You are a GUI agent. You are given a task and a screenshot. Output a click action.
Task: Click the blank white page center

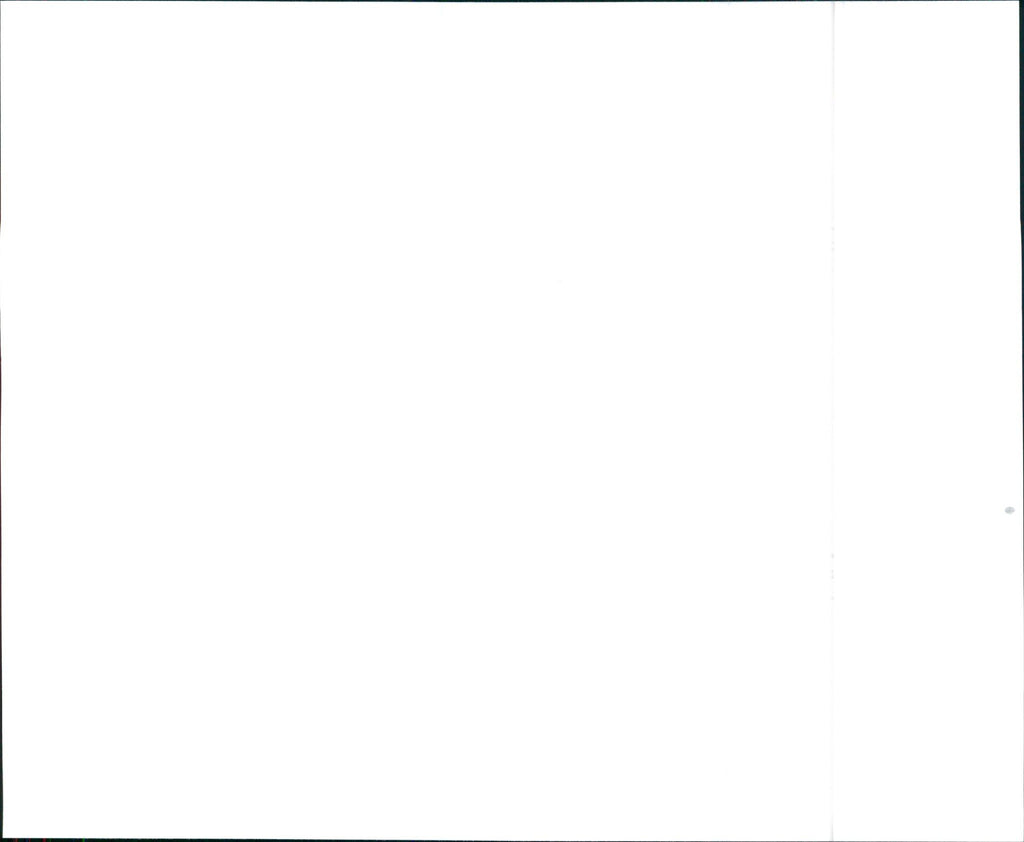tap(512, 421)
